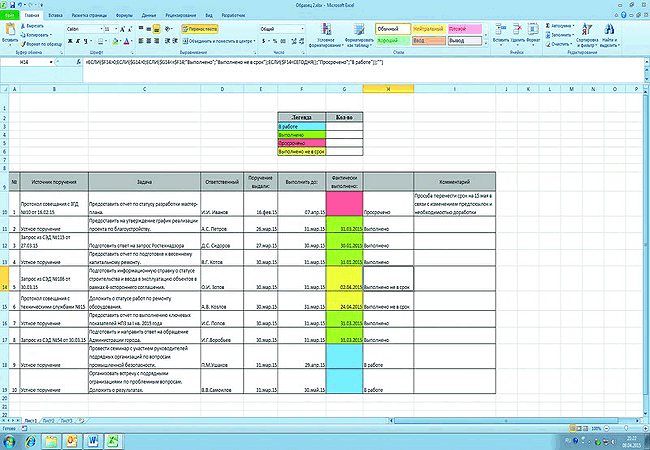This screenshot has height=450, width=650.
Task: Click the zoom slider in status bar
Action: pyautogui.click(x=626, y=428)
